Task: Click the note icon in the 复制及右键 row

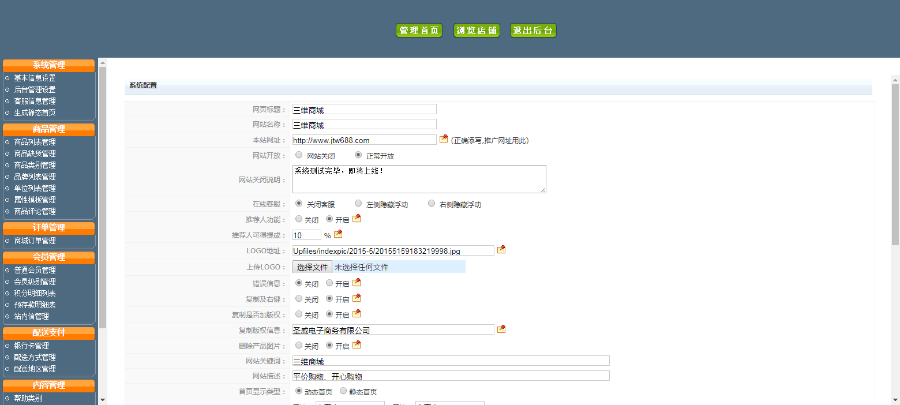Action: (356, 298)
